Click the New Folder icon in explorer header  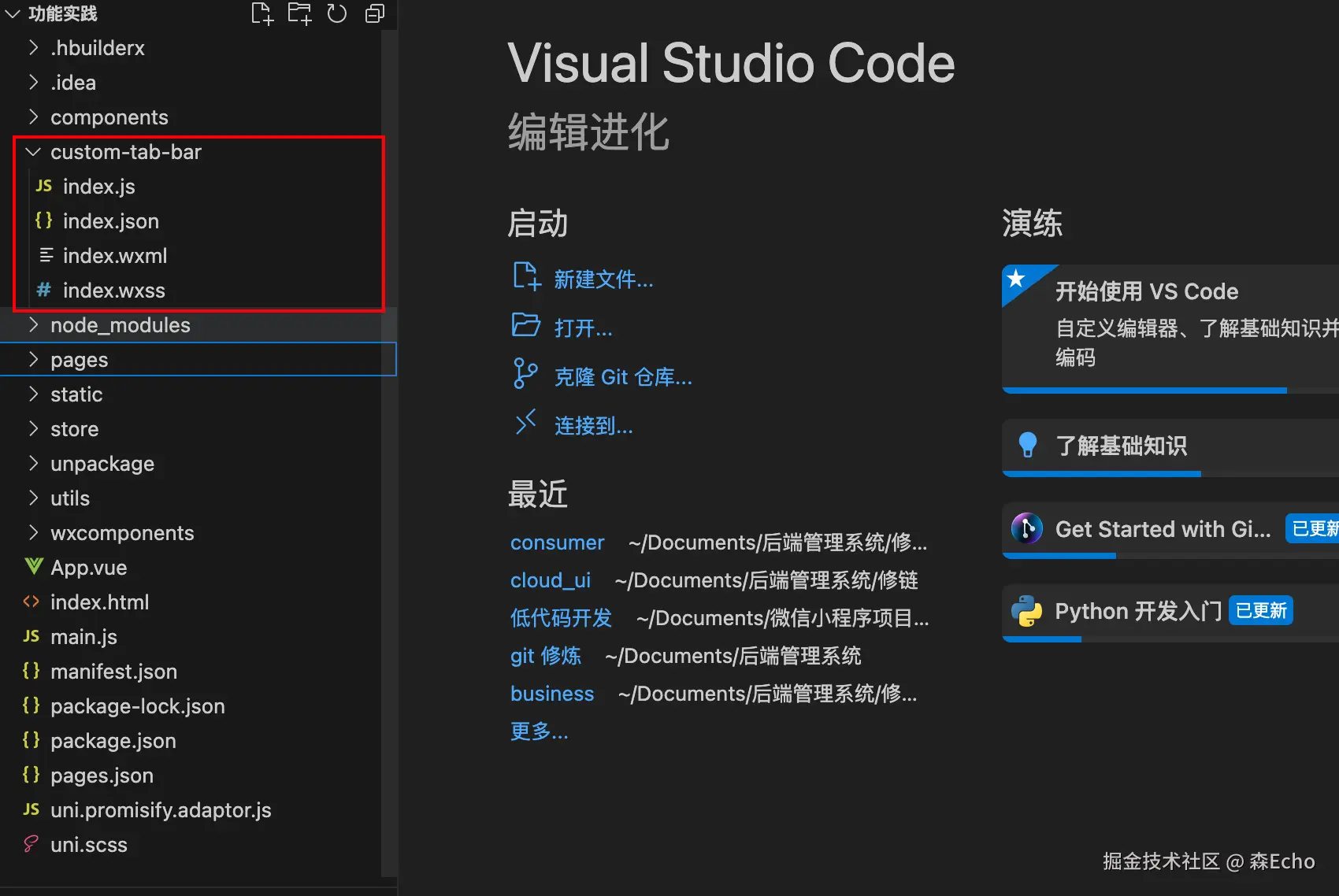tap(299, 13)
